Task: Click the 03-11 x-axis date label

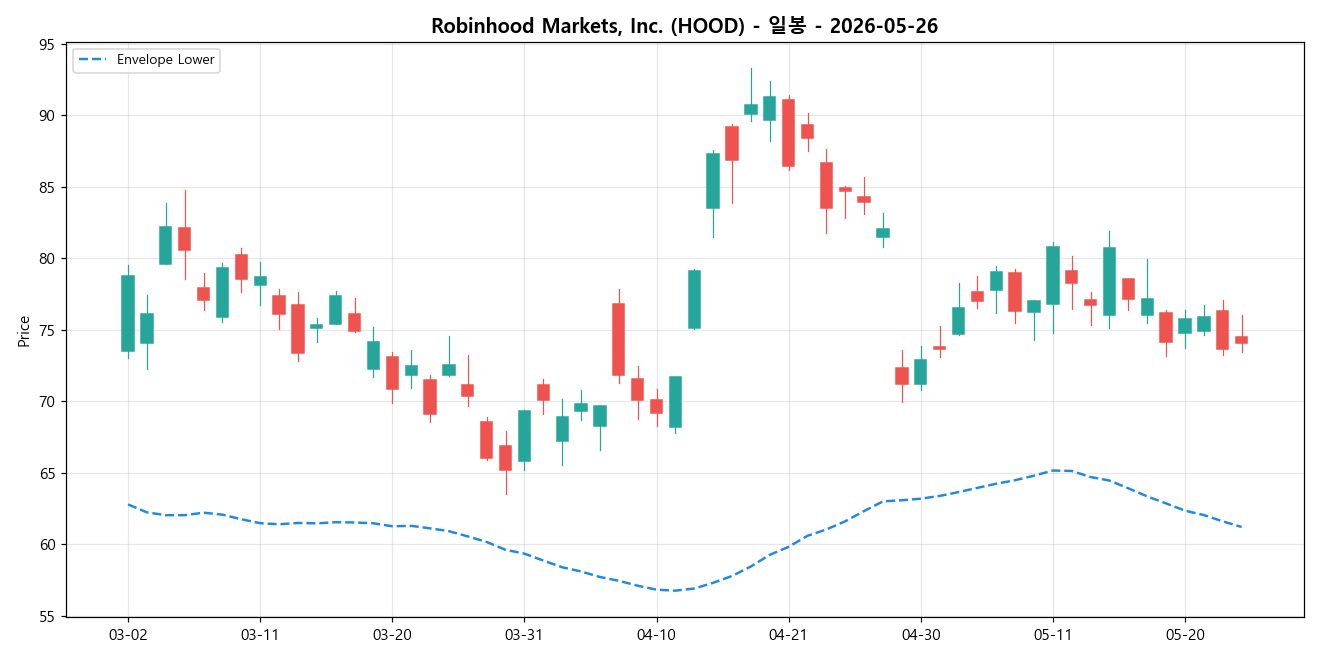Action: coord(260,634)
